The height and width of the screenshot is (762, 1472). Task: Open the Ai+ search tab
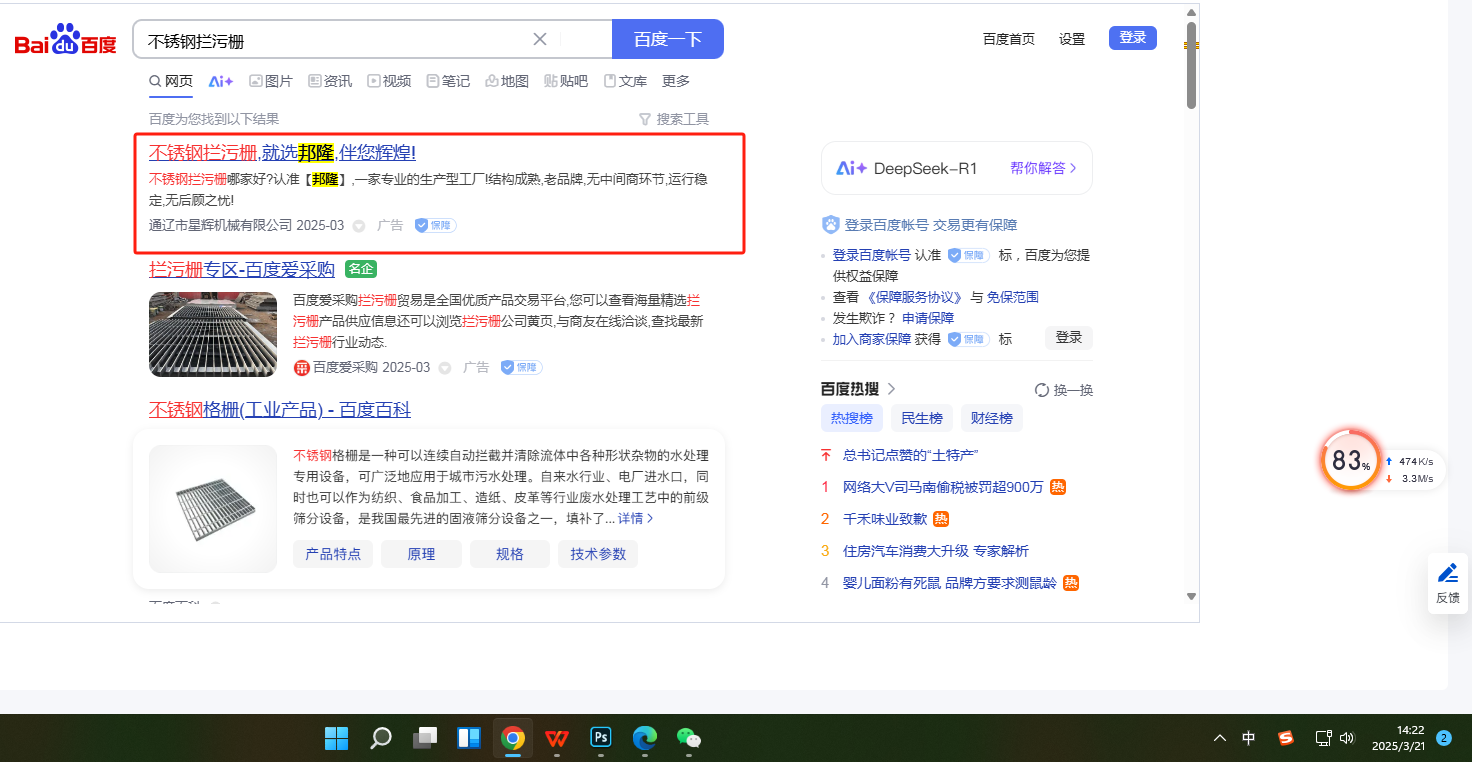point(220,81)
